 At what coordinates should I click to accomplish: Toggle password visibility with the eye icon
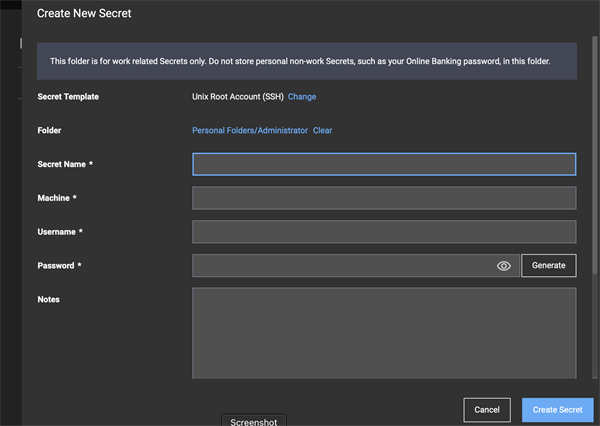pos(504,266)
